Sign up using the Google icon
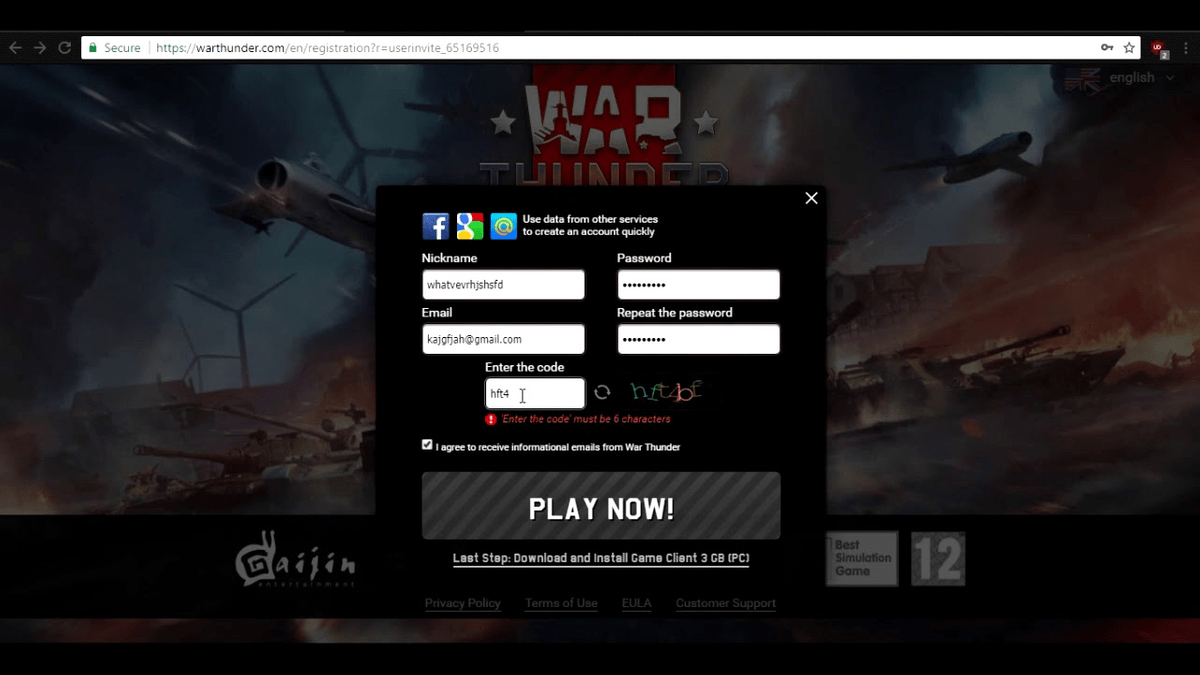 pos(469,225)
